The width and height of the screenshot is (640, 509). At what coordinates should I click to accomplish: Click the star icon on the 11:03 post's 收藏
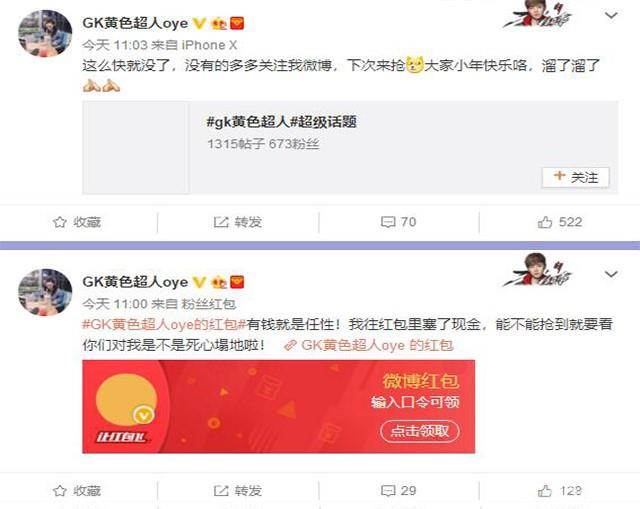60,222
